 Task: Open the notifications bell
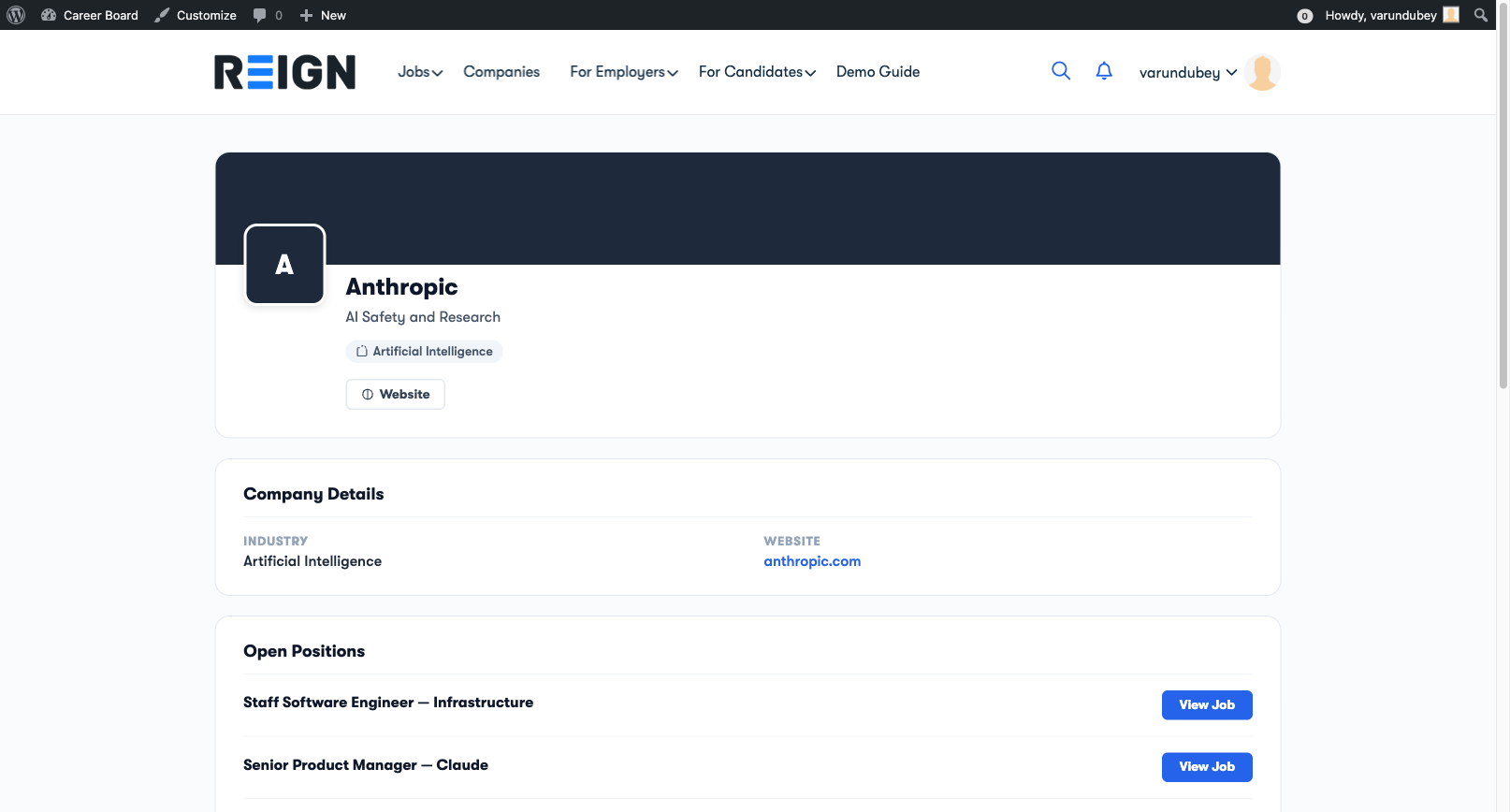[1104, 71]
